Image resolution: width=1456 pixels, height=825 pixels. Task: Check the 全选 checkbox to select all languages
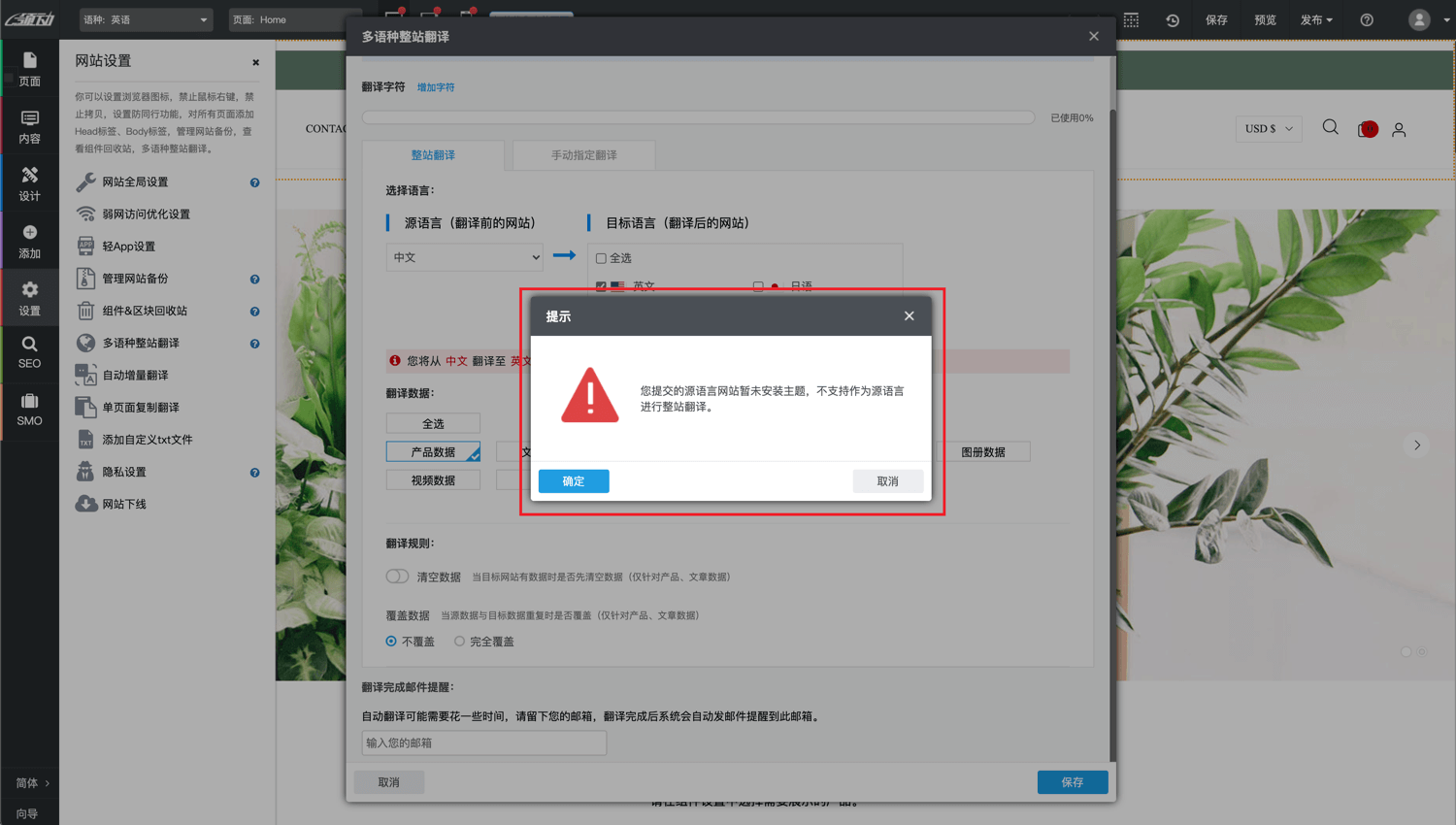click(x=600, y=257)
